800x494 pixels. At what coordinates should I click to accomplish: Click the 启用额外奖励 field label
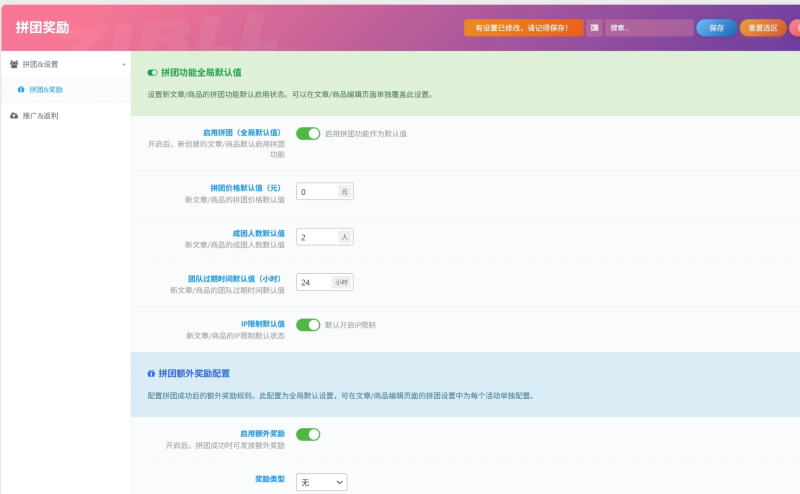tap(262, 434)
